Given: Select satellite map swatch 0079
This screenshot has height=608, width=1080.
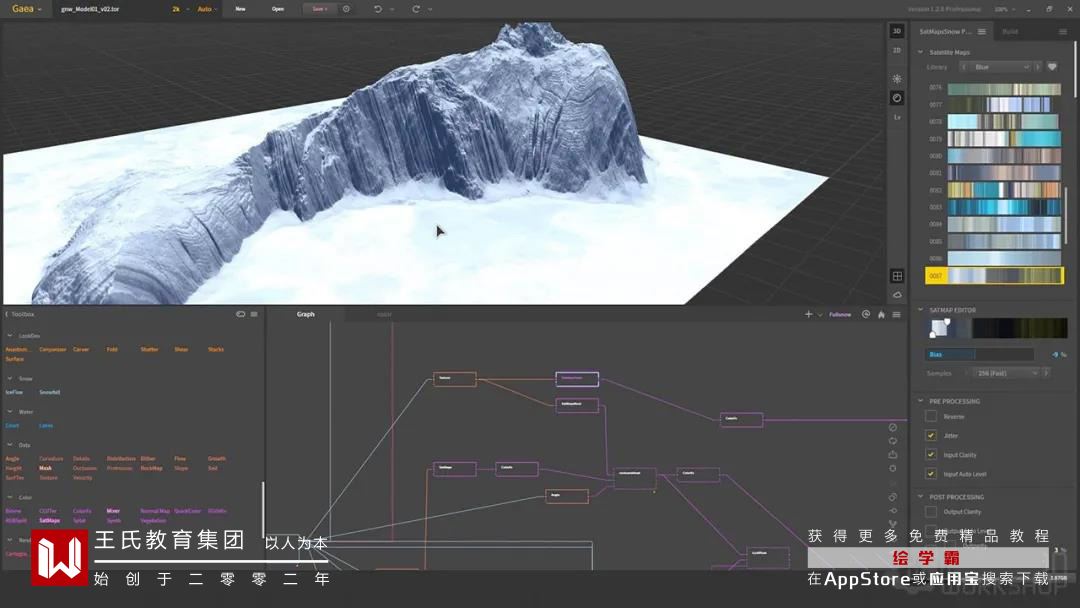Looking at the screenshot, I should 1004,138.
